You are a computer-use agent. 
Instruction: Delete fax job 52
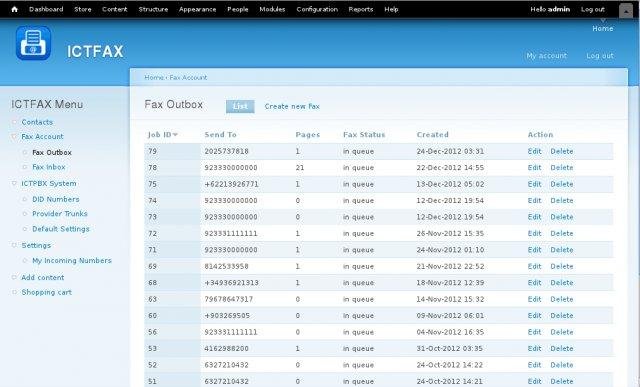tap(562, 365)
